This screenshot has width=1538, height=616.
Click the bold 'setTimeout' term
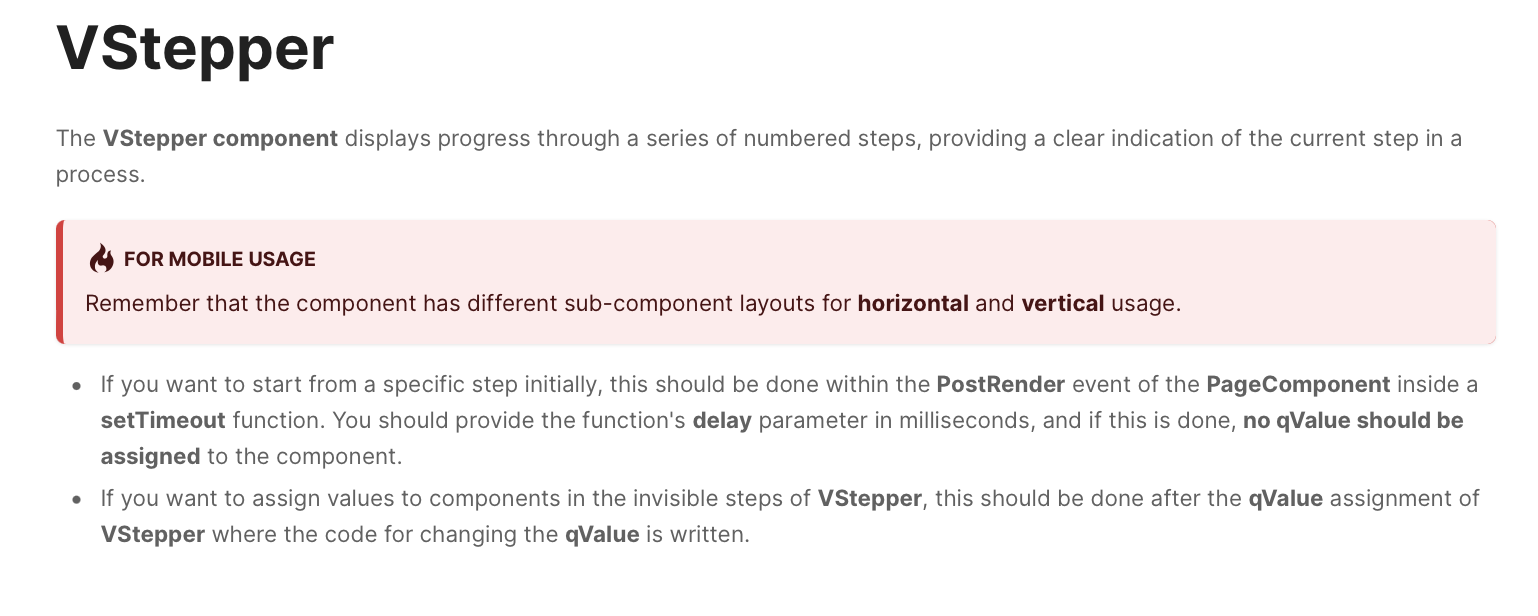(x=161, y=420)
